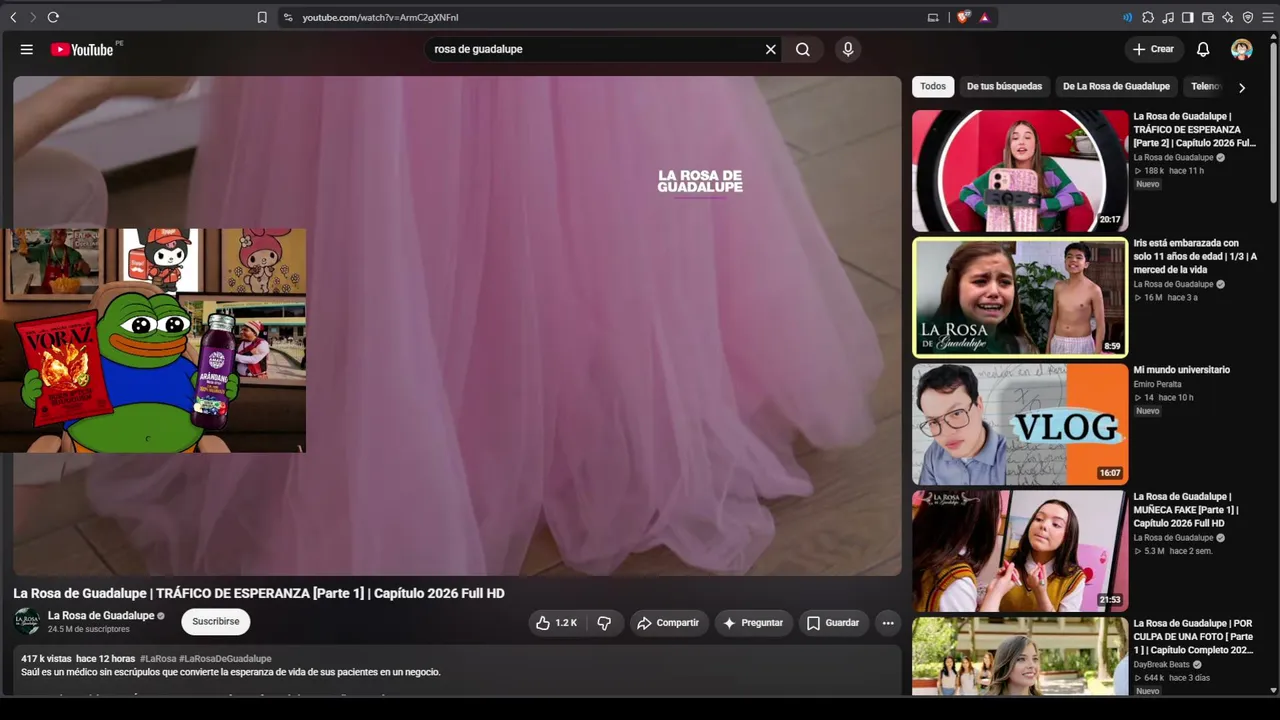
Task: Click the Suscribirse button
Action: point(216,622)
